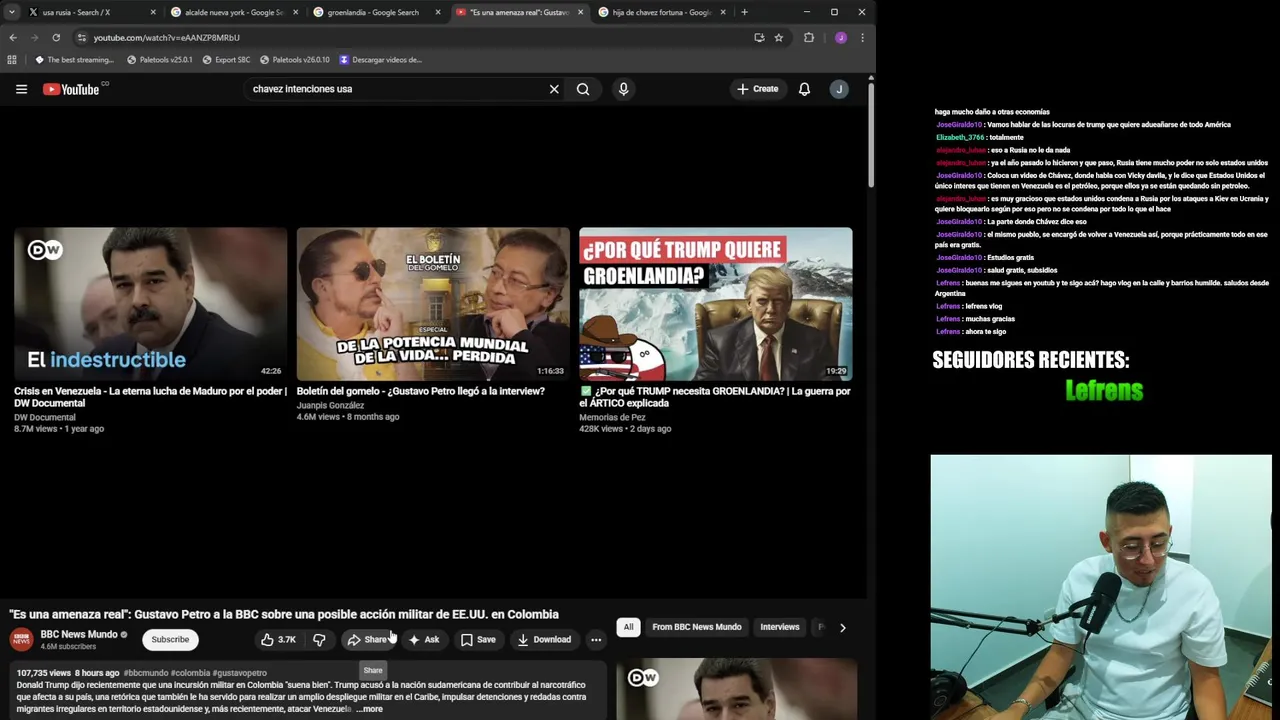Open 'Export SBC' bookmark
The height and width of the screenshot is (720, 1280).
pos(226,60)
